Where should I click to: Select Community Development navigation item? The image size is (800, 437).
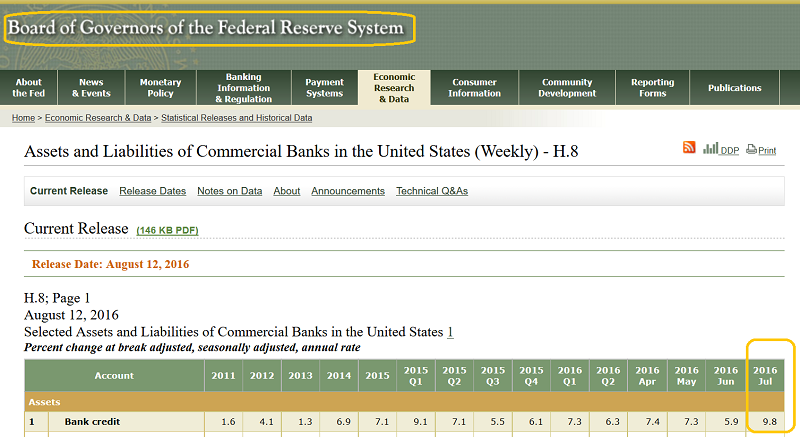point(567,88)
